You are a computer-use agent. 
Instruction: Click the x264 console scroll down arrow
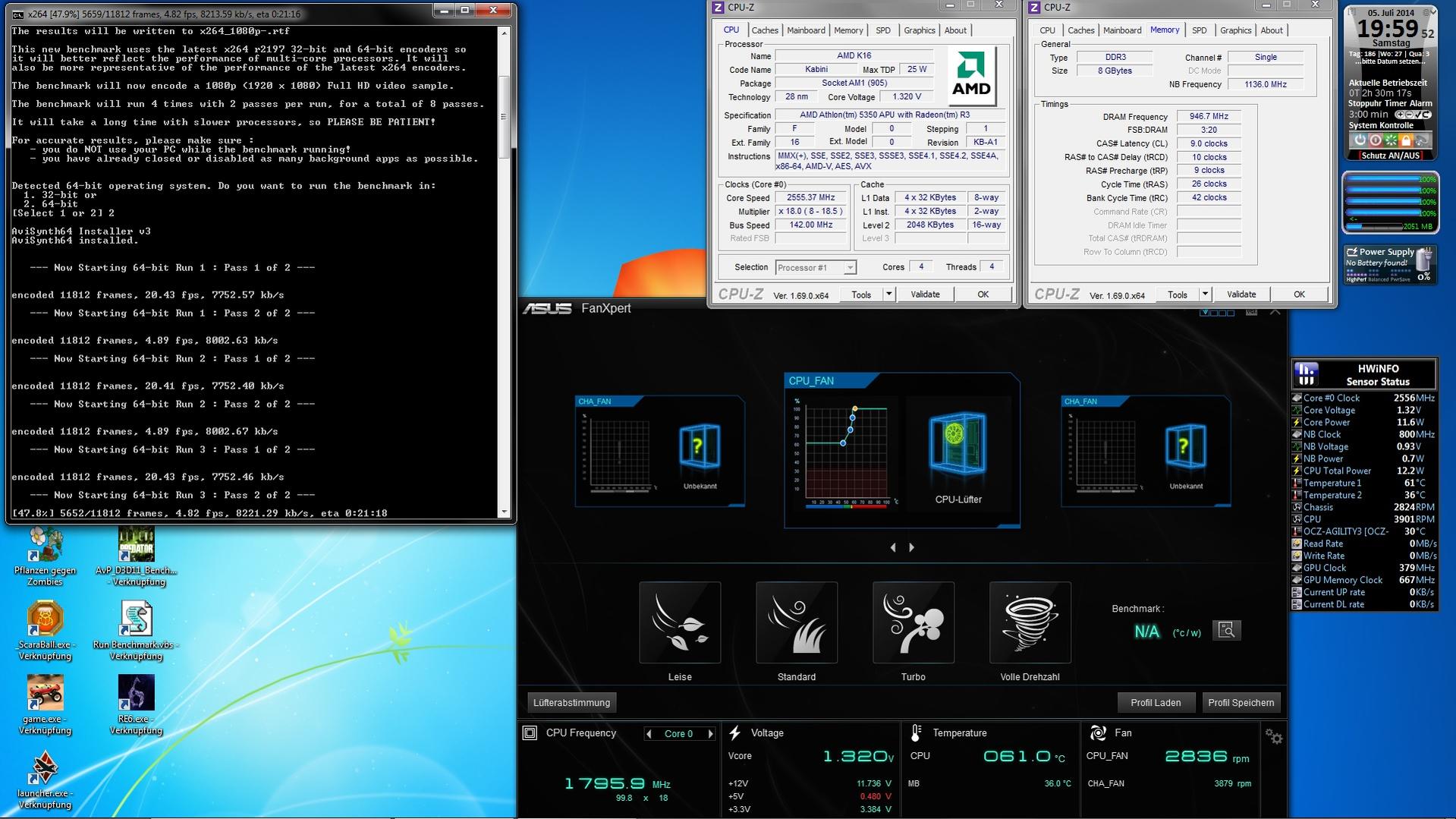pos(505,512)
